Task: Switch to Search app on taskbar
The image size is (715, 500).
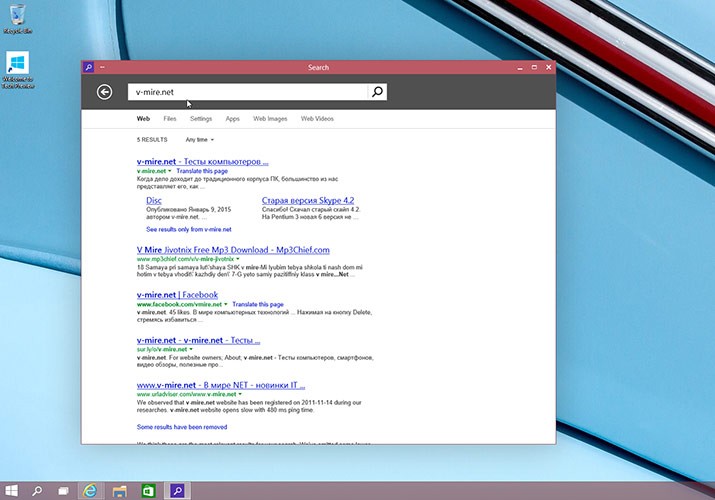Action: pos(177,491)
